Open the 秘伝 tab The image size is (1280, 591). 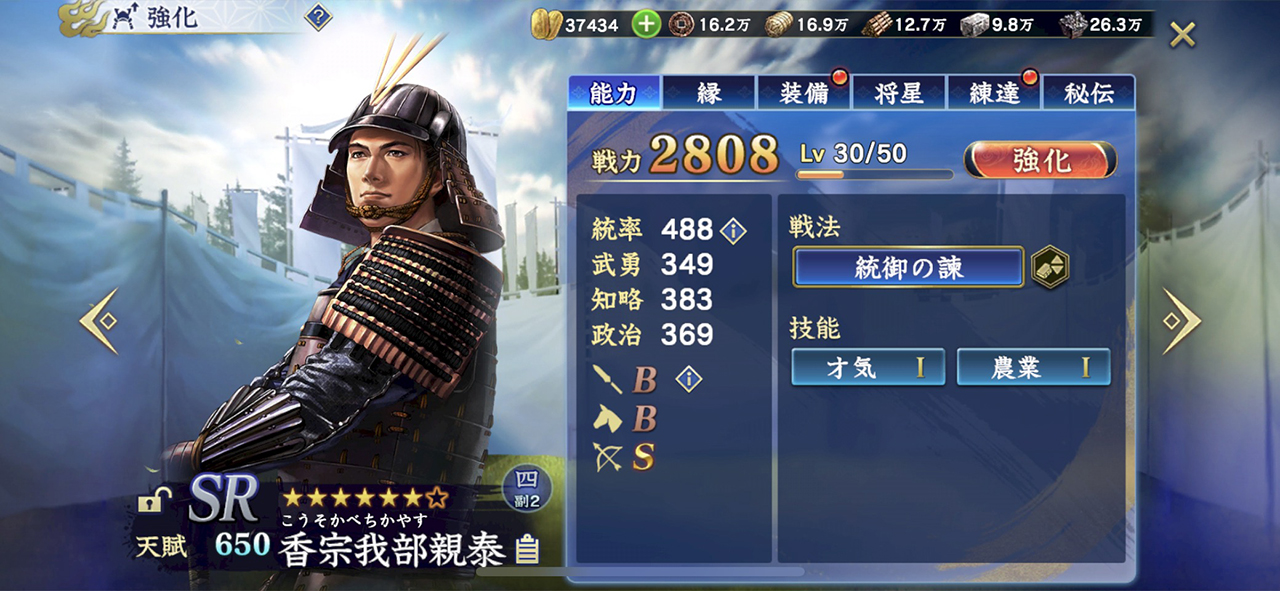tap(1089, 93)
